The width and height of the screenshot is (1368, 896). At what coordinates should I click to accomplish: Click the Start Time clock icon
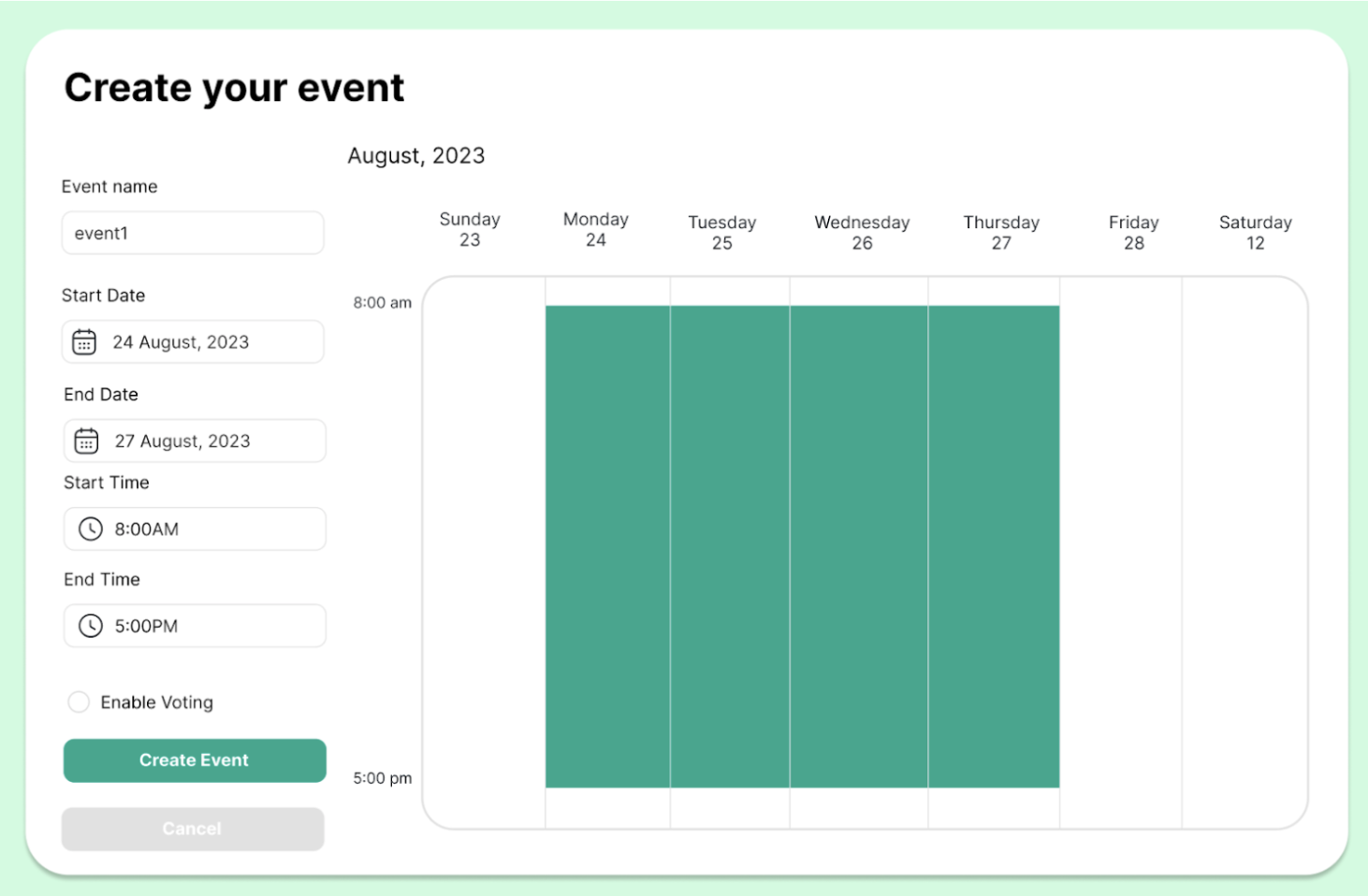(90, 529)
